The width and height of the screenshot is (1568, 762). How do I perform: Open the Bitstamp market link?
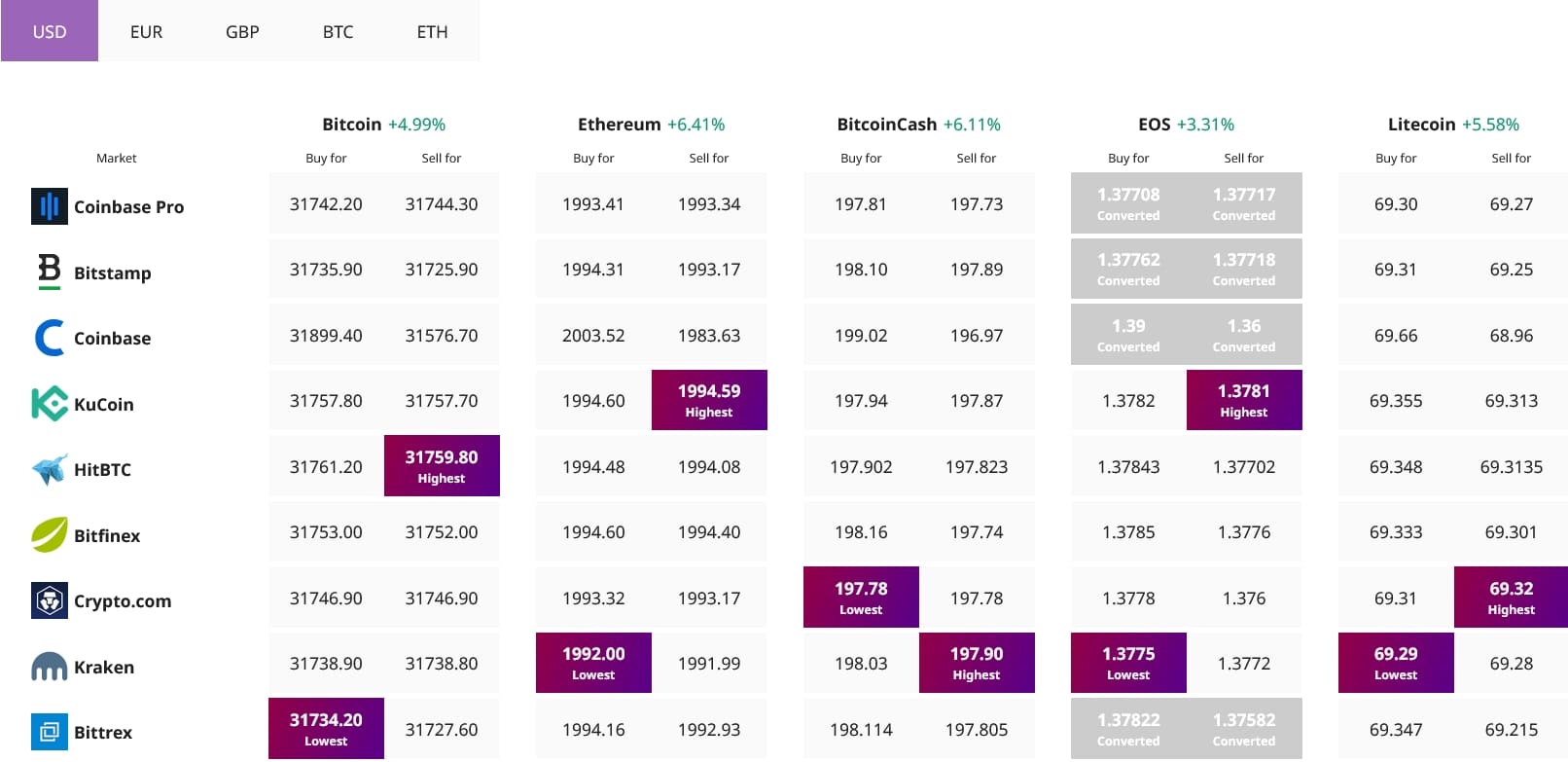click(113, 272)
